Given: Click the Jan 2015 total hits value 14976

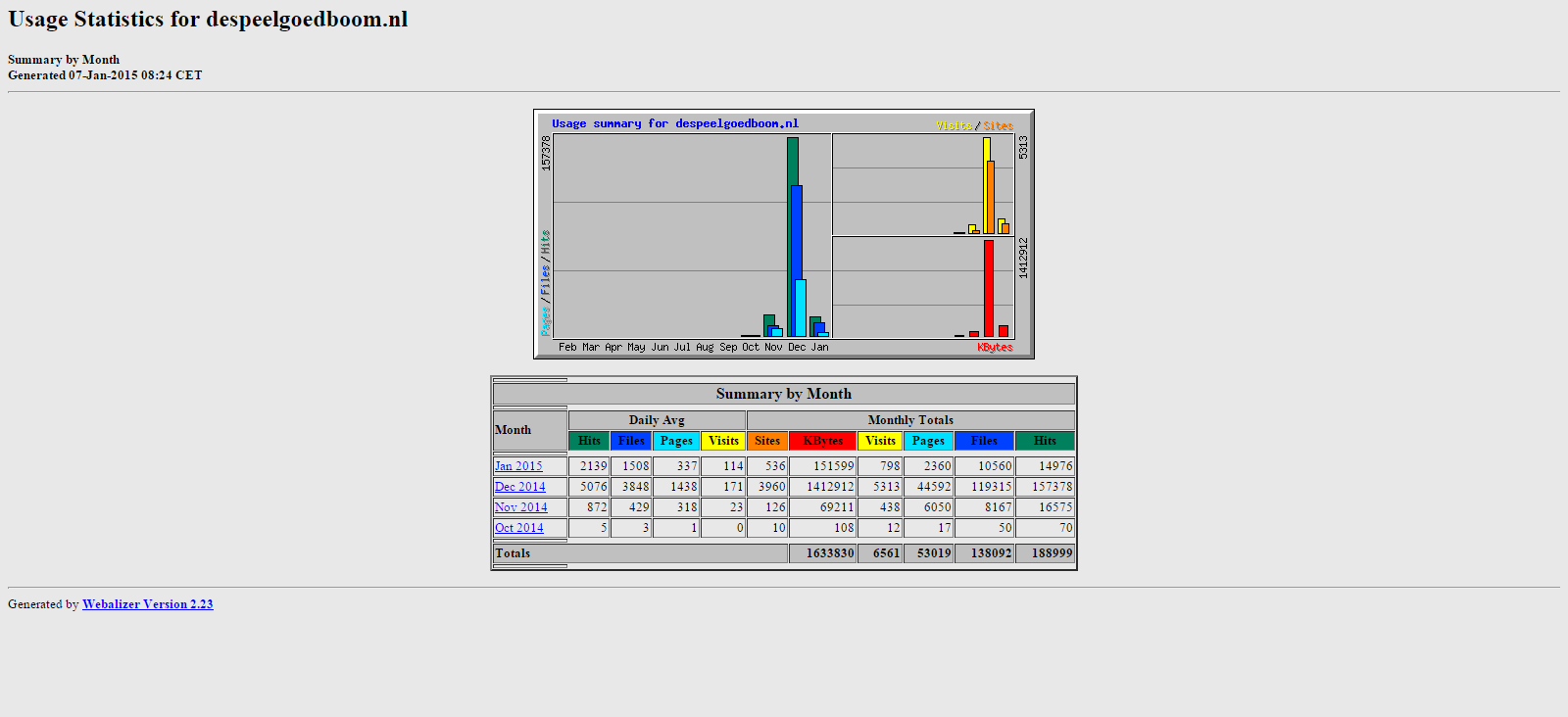Looking at the screenshot, I should coord(1045,466).
